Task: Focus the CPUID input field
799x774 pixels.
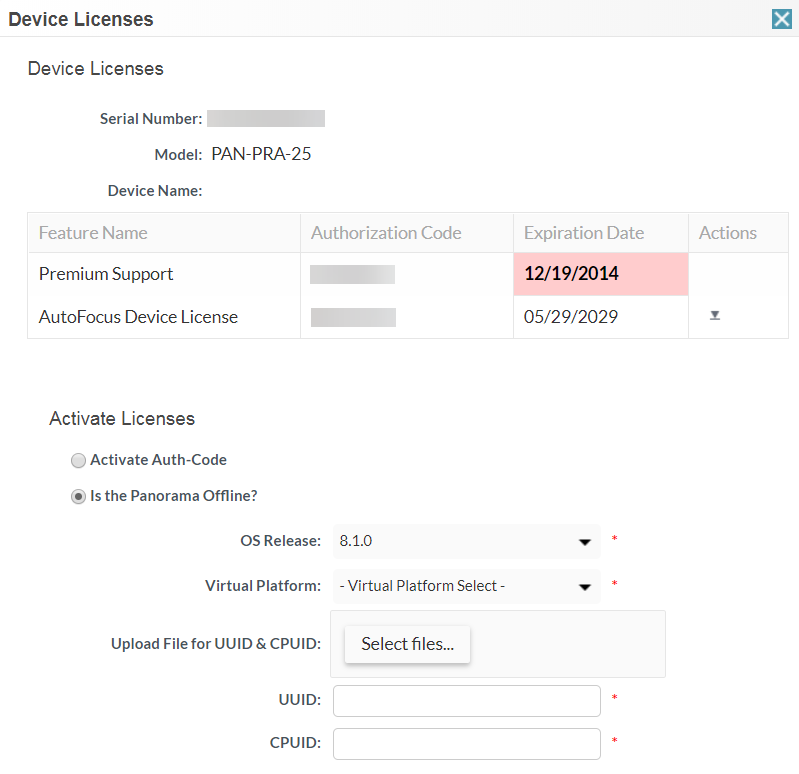Action: [466, 743]
